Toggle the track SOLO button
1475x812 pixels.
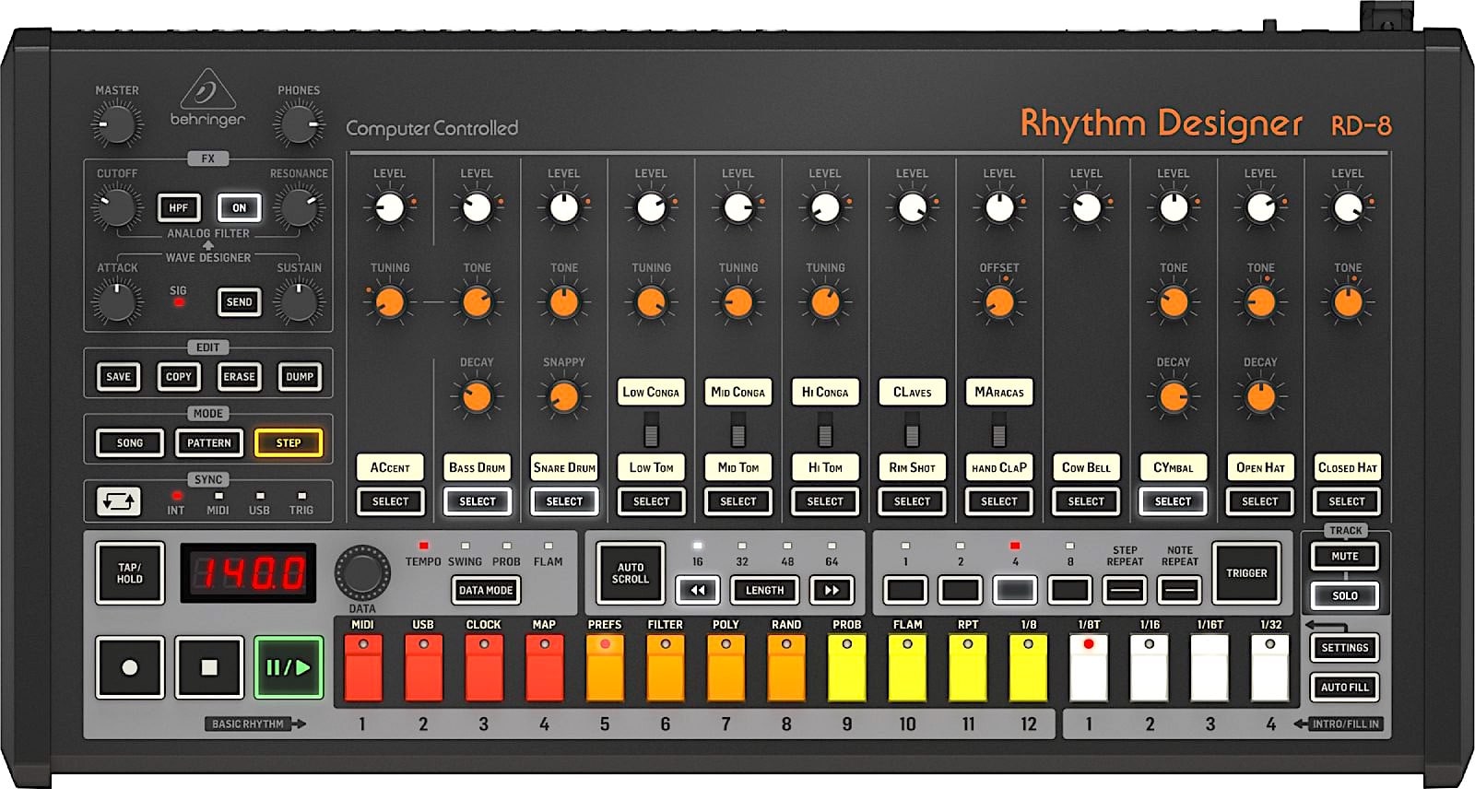(1344, 595)
